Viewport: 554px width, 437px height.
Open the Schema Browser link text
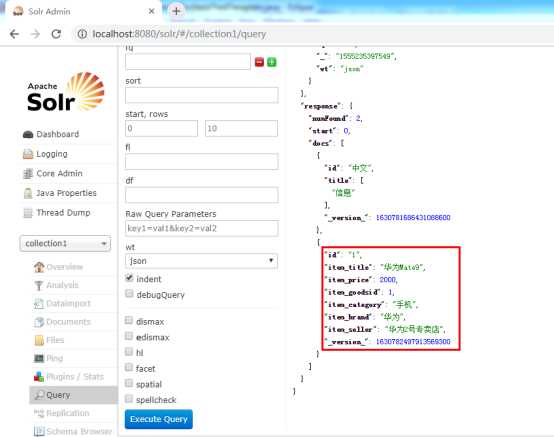click(x=79, y=431)
